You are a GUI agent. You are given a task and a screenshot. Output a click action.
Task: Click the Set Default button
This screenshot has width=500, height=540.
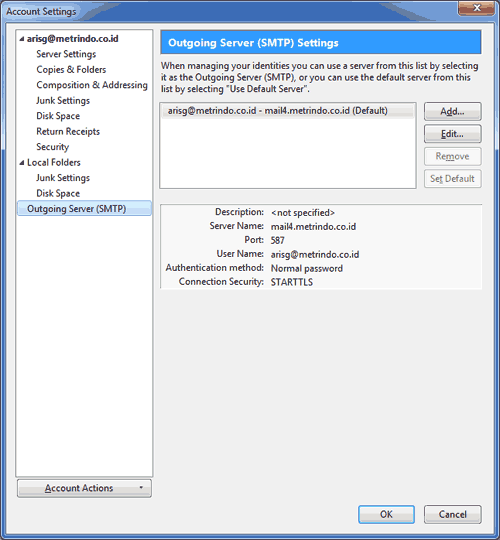(x=452, y=179)
